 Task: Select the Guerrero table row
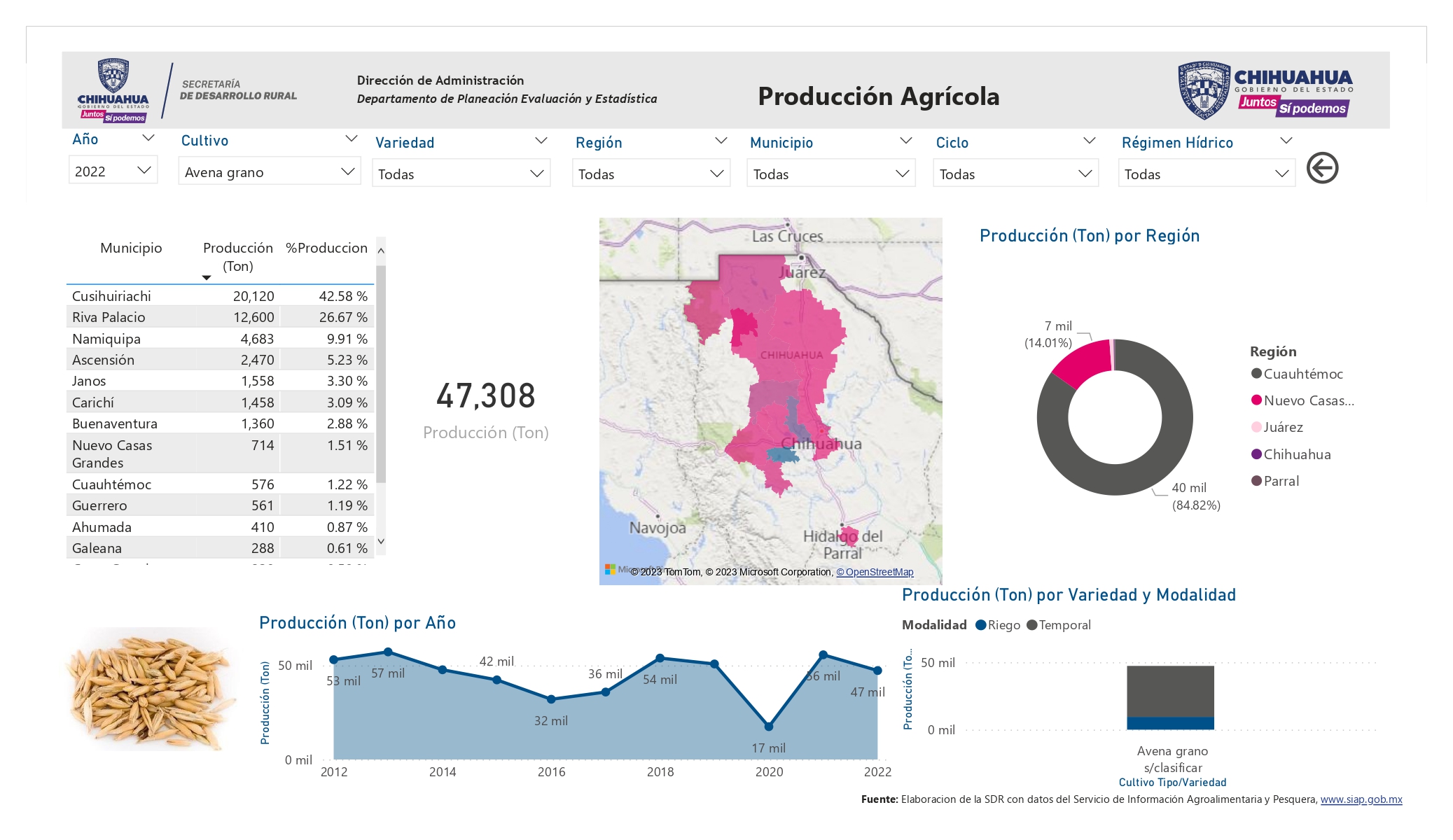(221, 505)
